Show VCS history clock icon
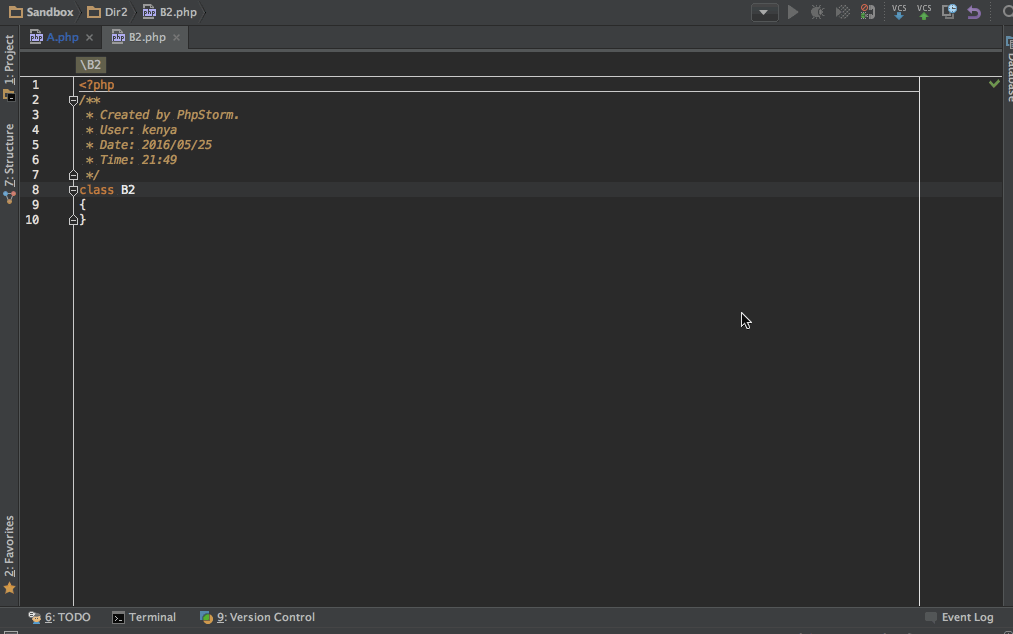 tap(949, 12)
